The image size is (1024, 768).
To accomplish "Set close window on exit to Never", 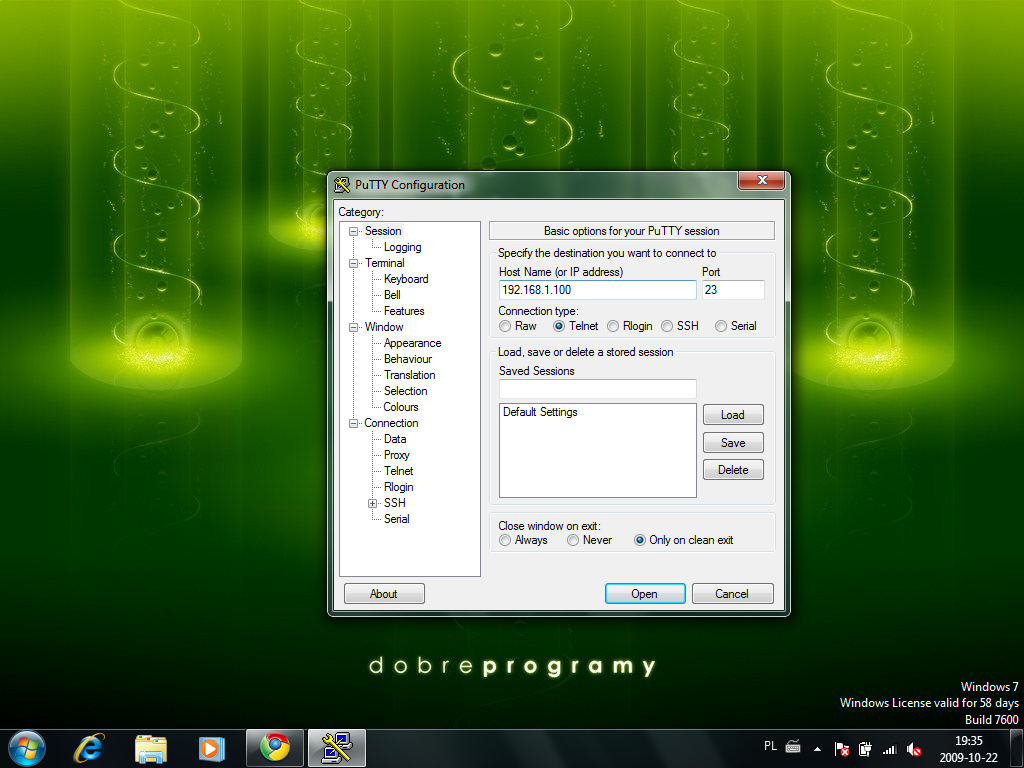I will (573, 540).
